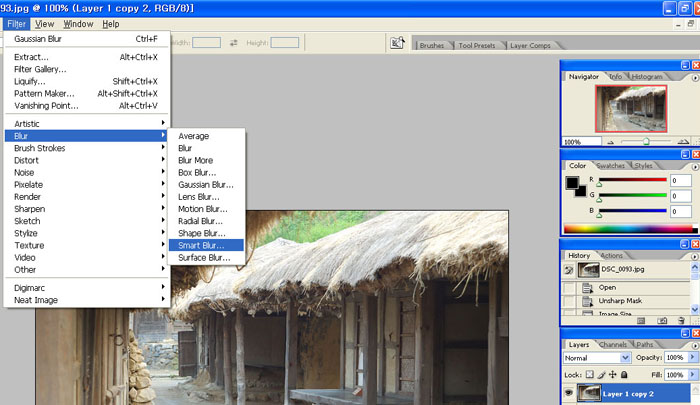The height and width of the screenshot is (405, 700).
Task: Click the Layer 1 copy 2 thumbnail
Action: point(588,393)
